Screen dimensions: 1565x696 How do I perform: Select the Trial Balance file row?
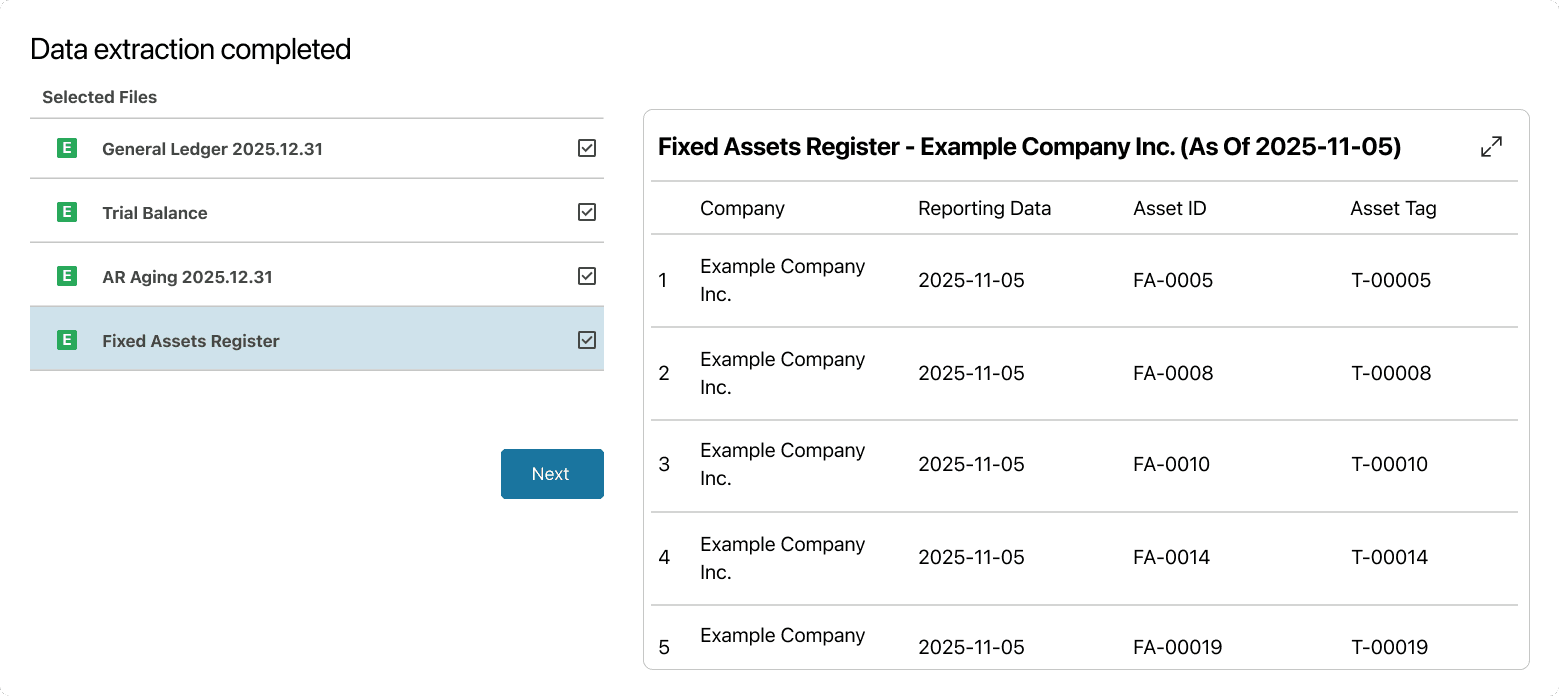click(155, 213)
